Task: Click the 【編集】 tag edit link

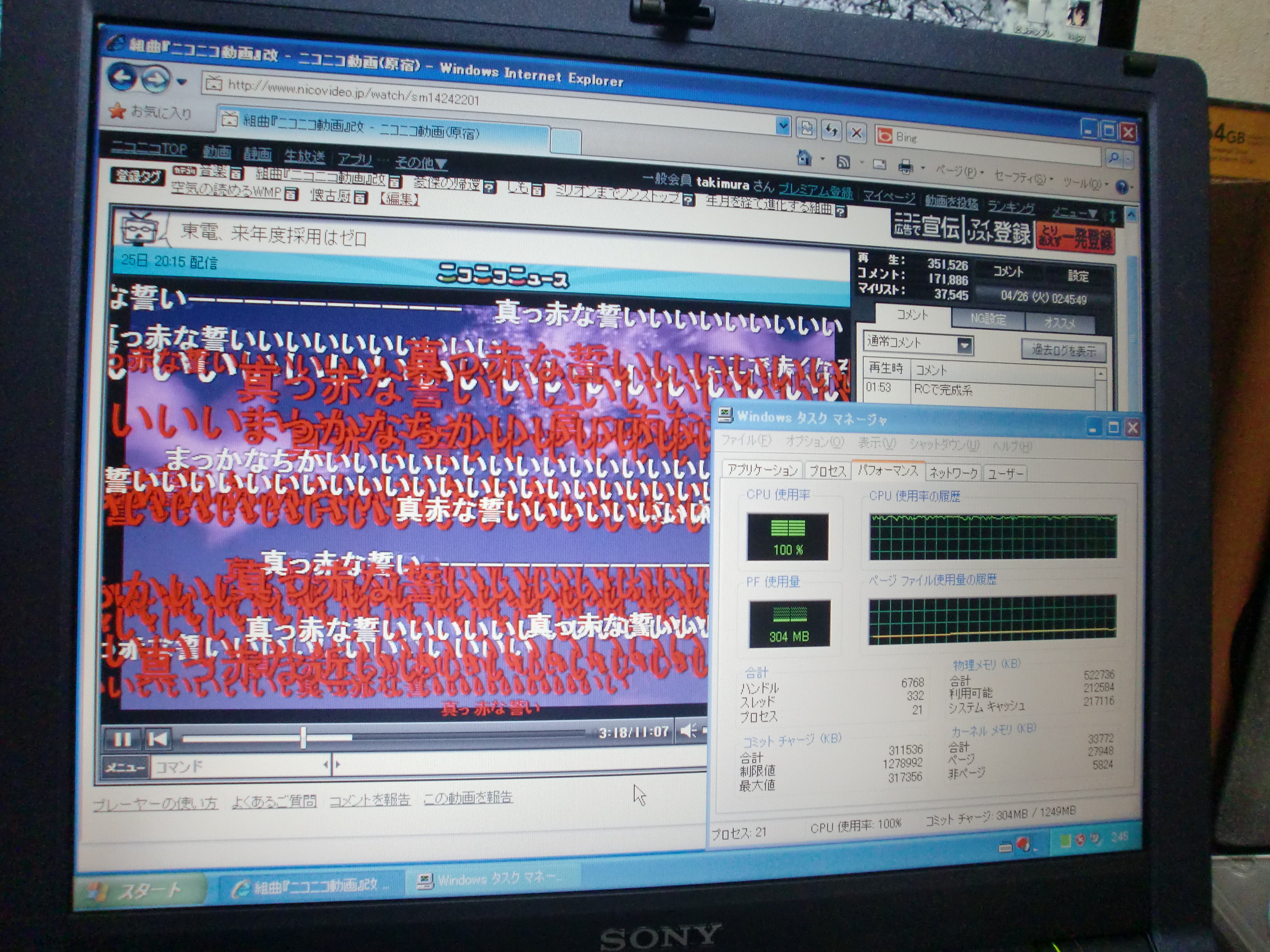Action: (x=399, y=200)
